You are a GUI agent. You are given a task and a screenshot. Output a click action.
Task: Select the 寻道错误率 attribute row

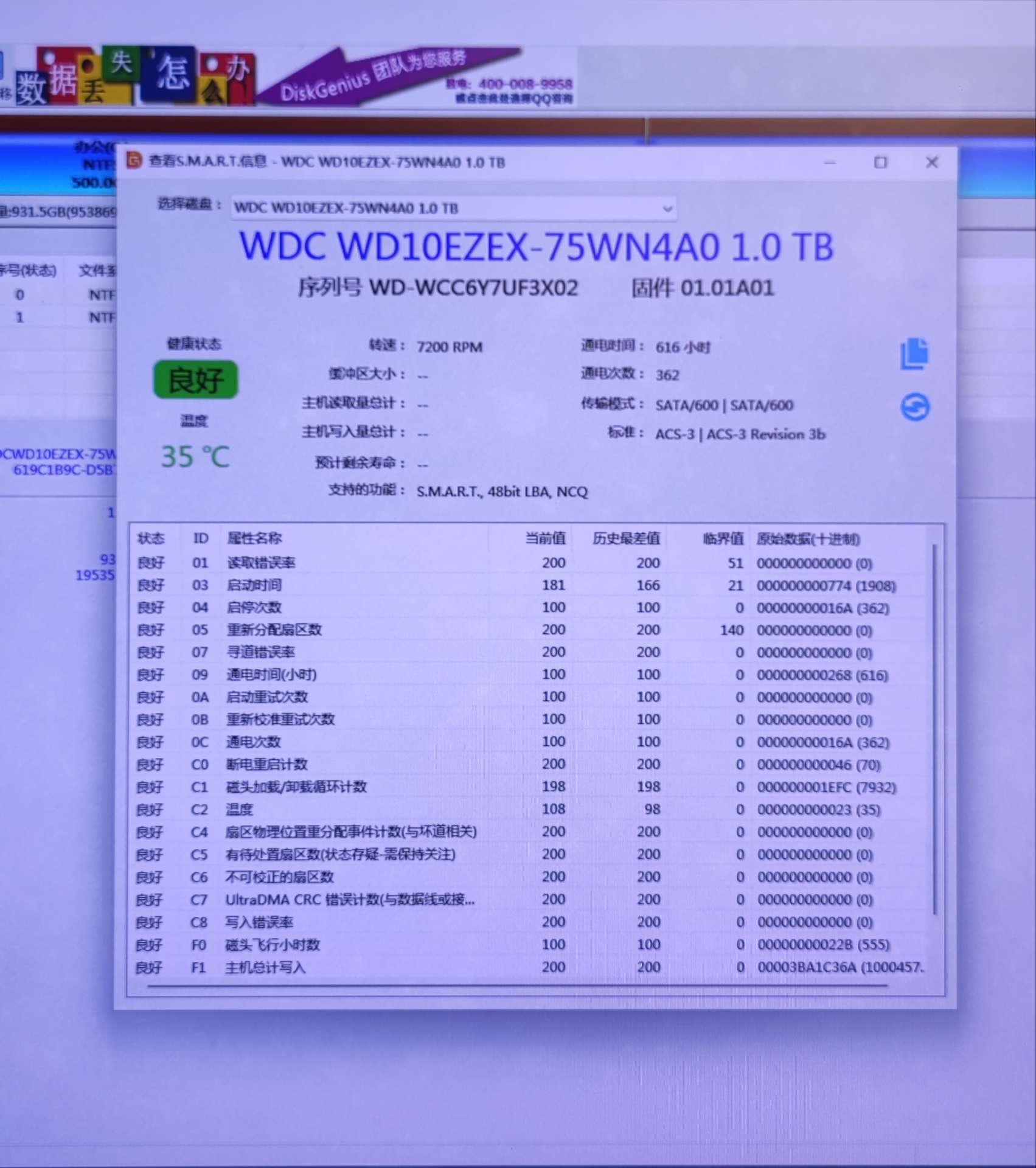coord(530,652)
